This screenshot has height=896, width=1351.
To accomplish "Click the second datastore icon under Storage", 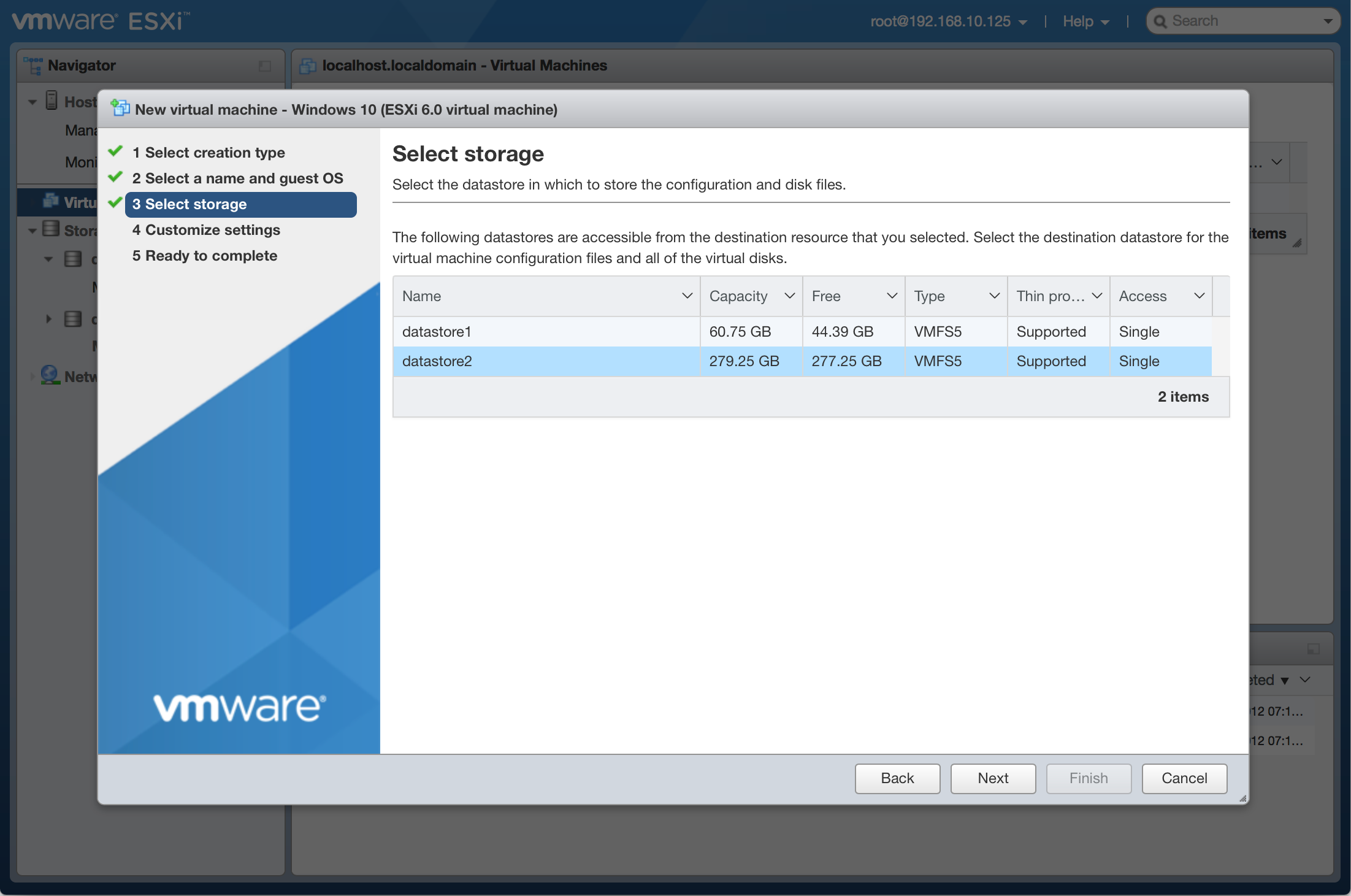I will (73, 319).
